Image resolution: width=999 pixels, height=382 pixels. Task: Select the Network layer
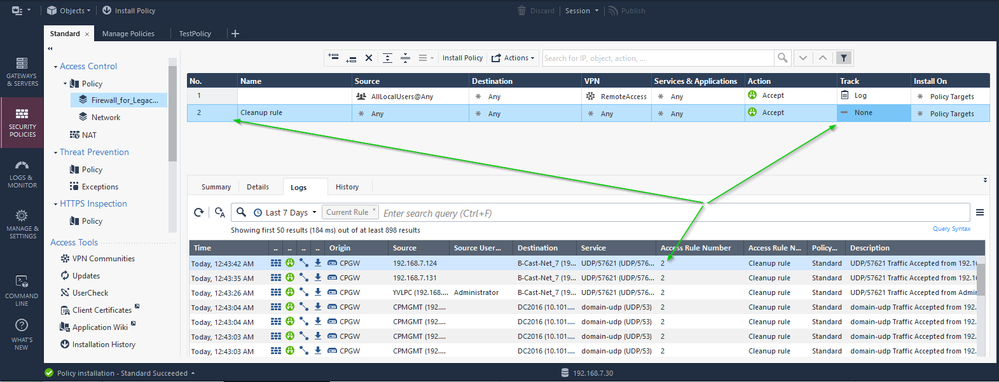click(x=99, y=117)
